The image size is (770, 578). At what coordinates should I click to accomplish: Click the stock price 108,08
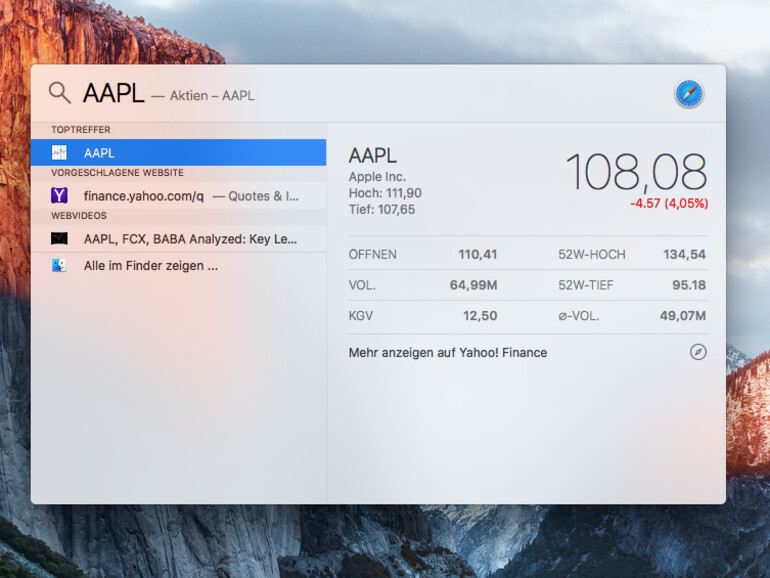636,172
